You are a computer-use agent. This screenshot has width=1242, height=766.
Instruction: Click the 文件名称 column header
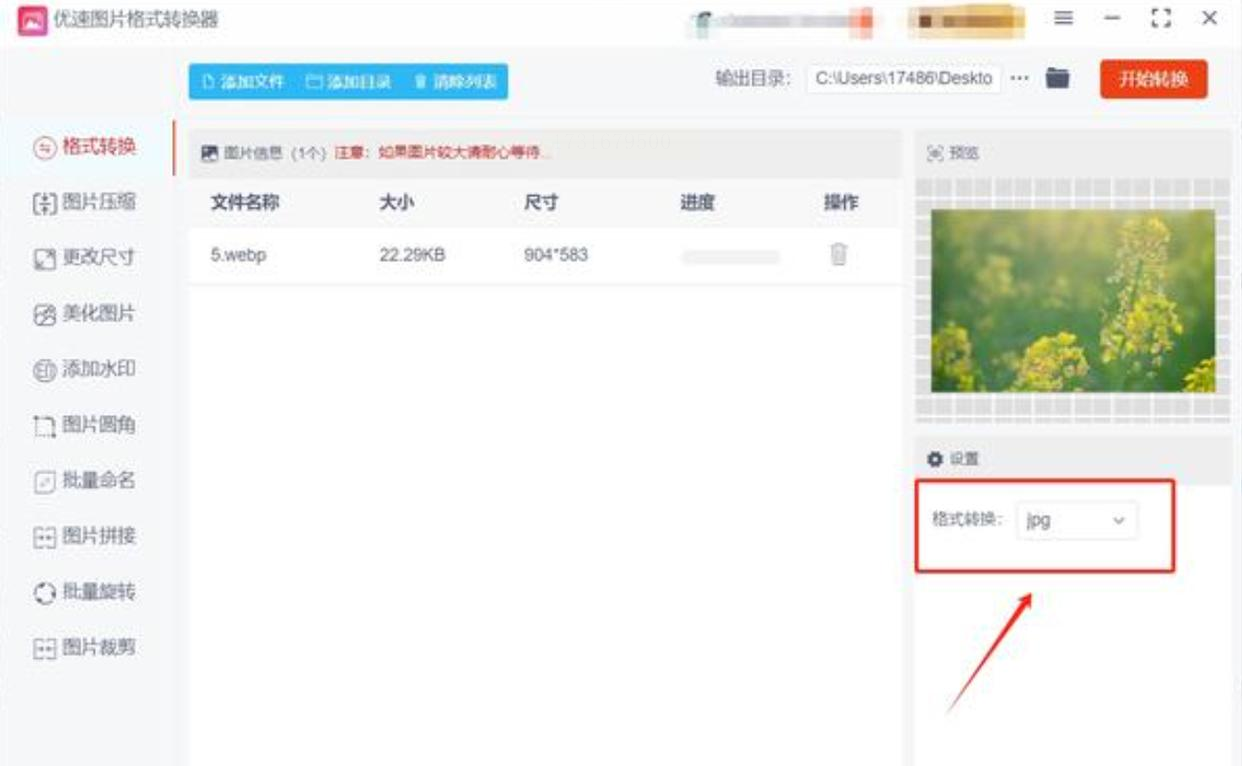tap(244, 203)
